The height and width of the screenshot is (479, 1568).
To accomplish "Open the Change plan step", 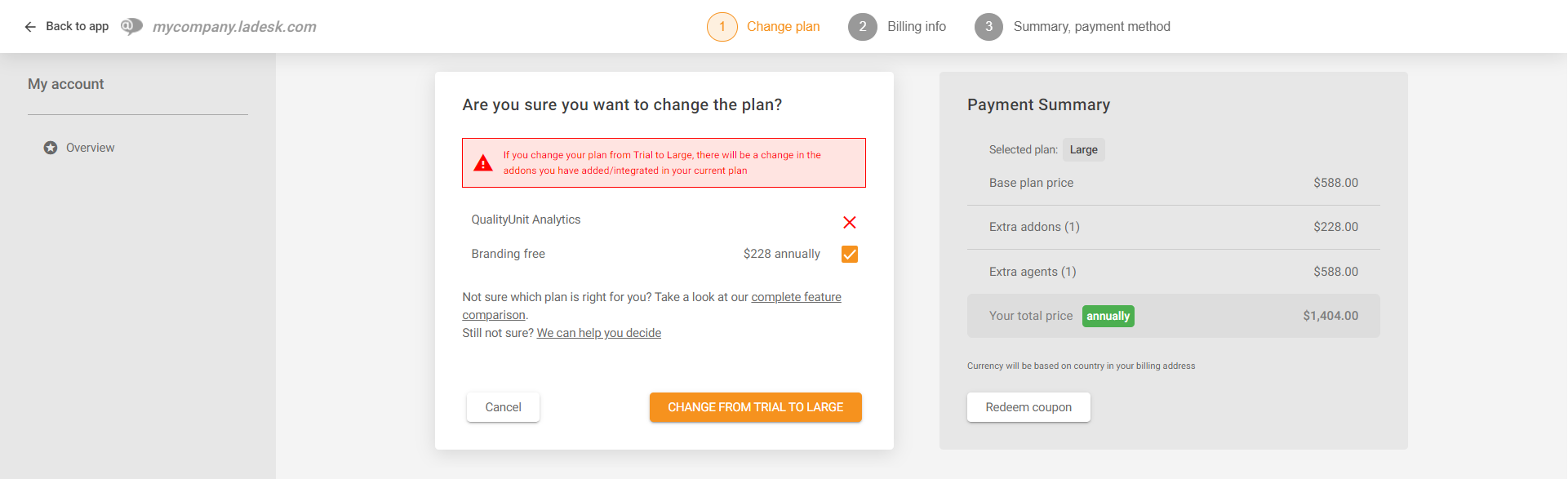I will 783,27.
